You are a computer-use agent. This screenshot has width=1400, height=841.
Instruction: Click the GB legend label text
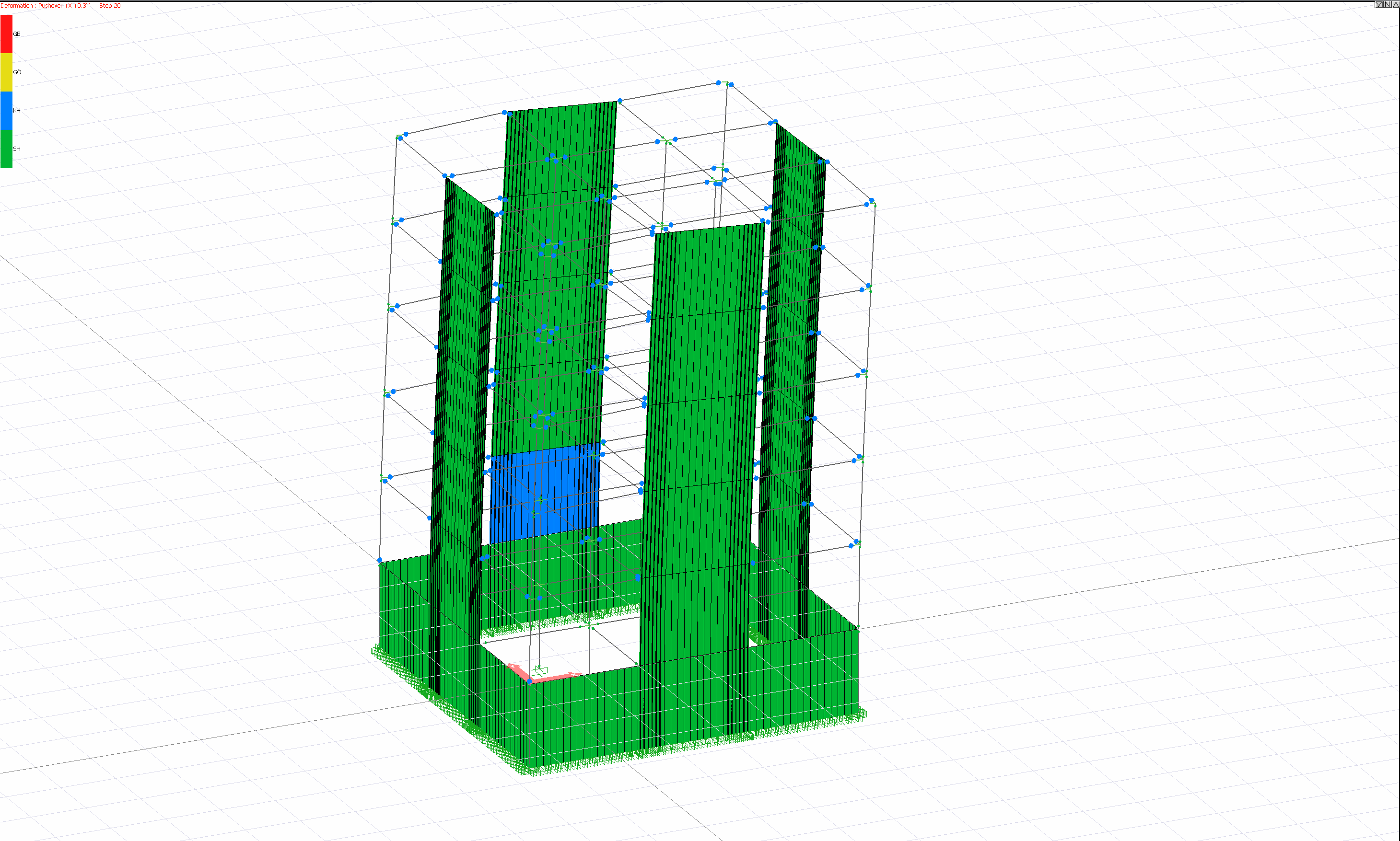tap(17, 34)
